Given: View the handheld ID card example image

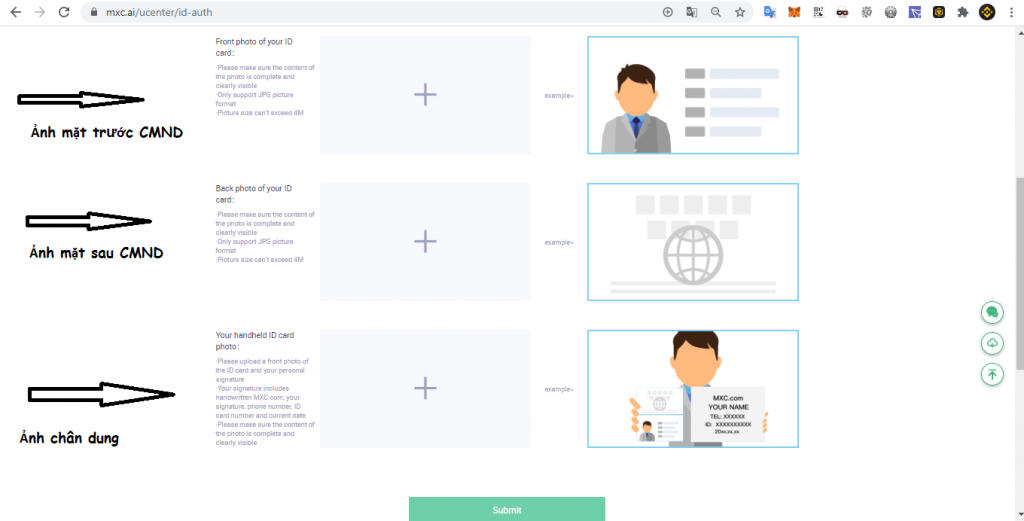Looking at the screenshot, I should coord(693,389).
